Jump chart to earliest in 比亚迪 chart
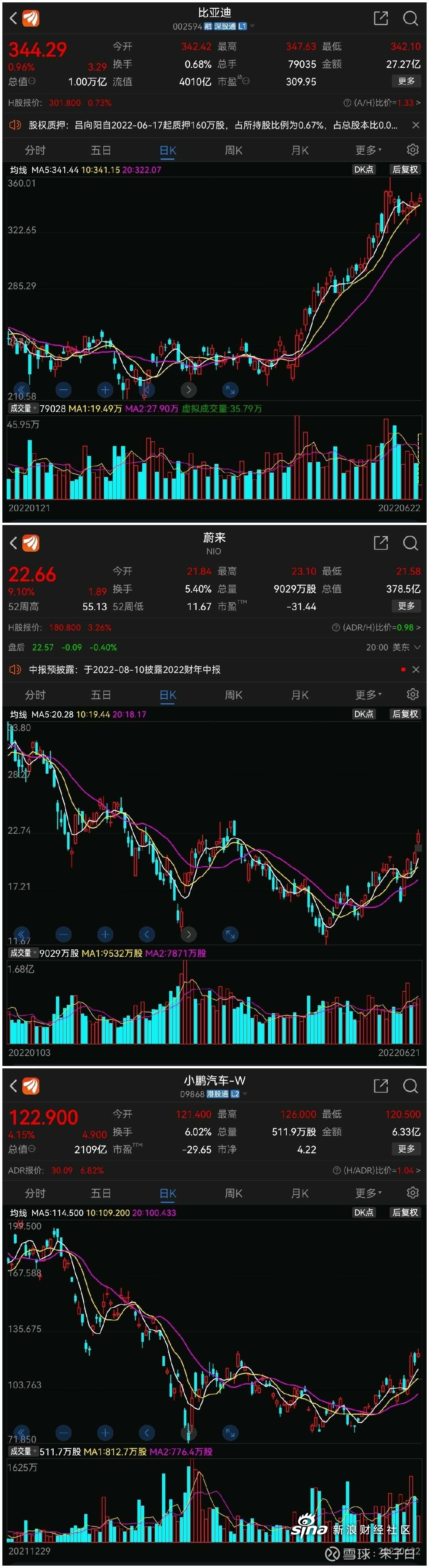Image resolution: width=429 pixels, height=1568 pixels. (x=21, y=390)
